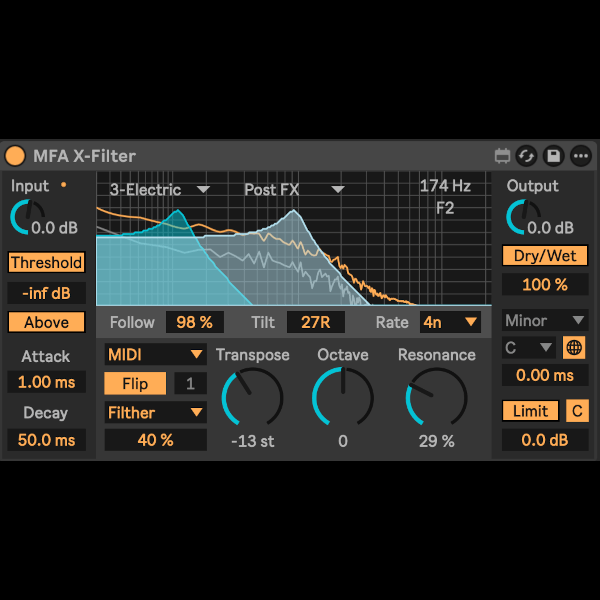Image resolution: width=600 pixels, height=600 pixels.
Task: Click the show/hide parameters icon in title bar
Action: pyautogui.click(x=502, y=156)
